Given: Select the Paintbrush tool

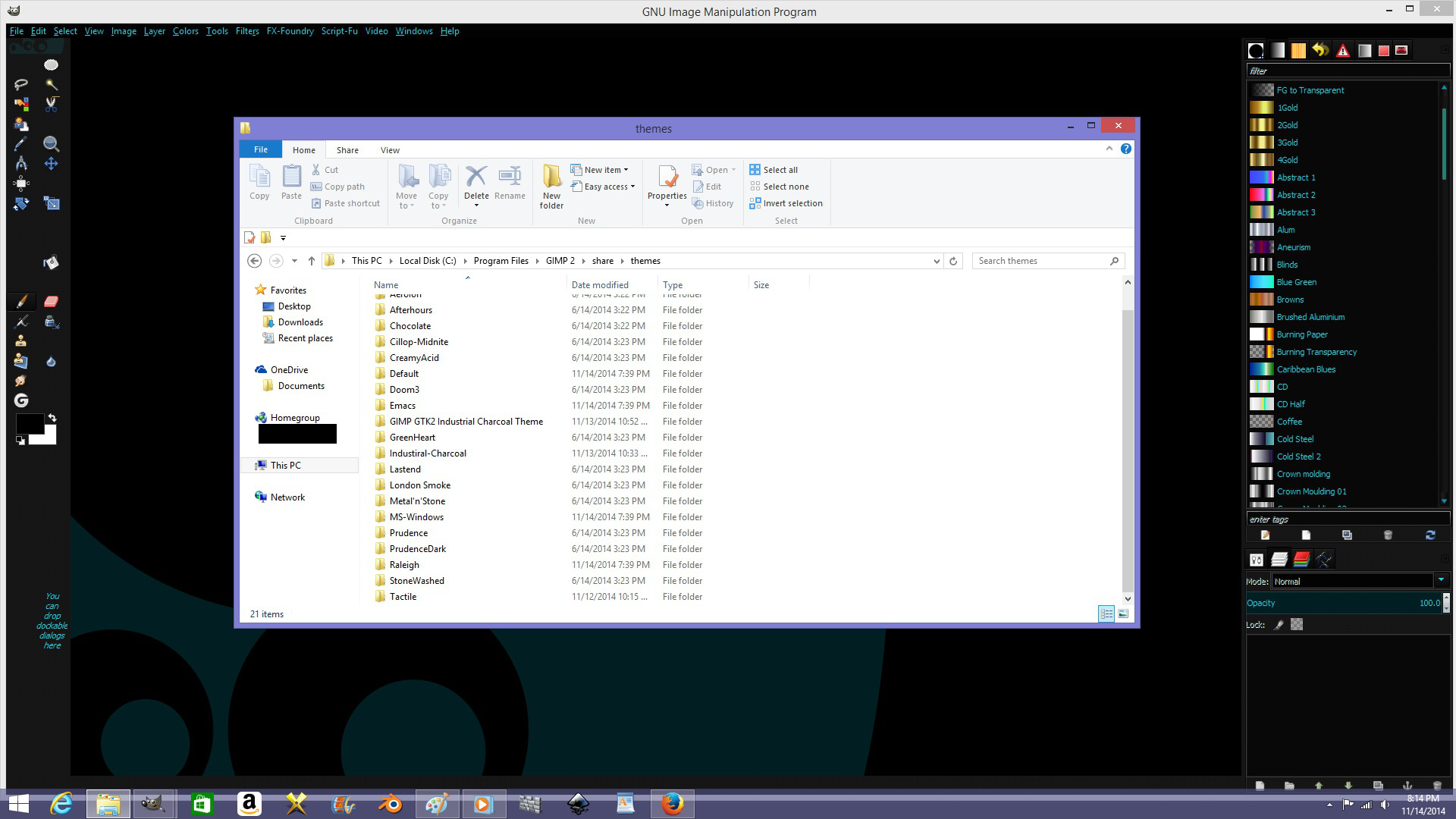Looking at the screenshot, I should [x=21, y=301].
